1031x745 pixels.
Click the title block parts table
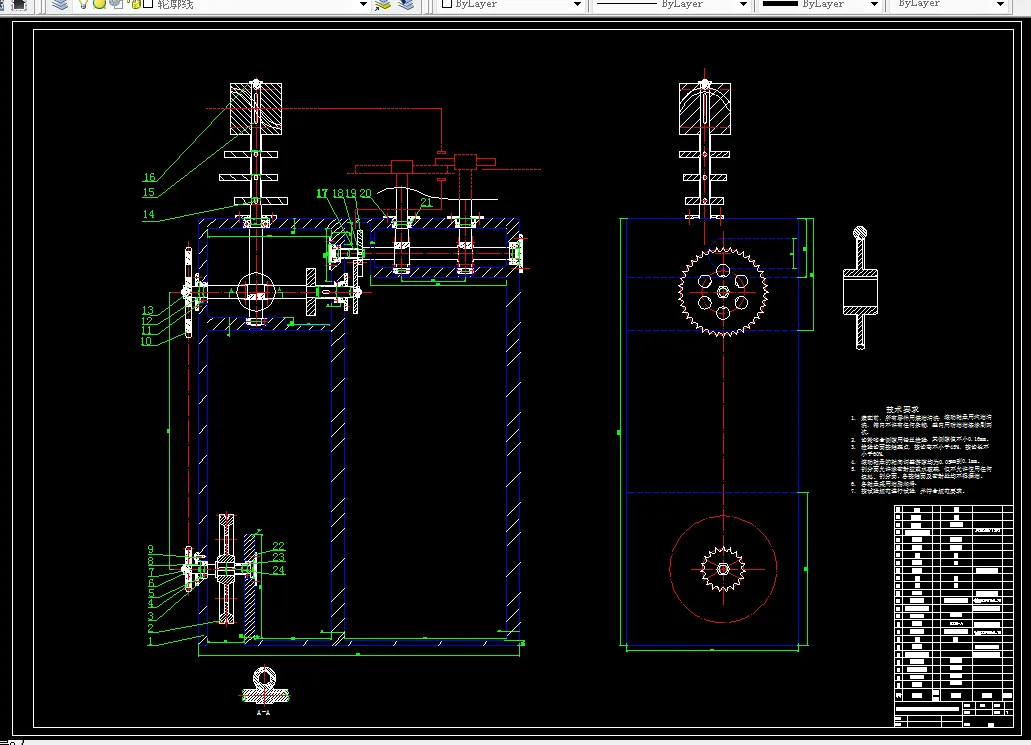[953, 615]
